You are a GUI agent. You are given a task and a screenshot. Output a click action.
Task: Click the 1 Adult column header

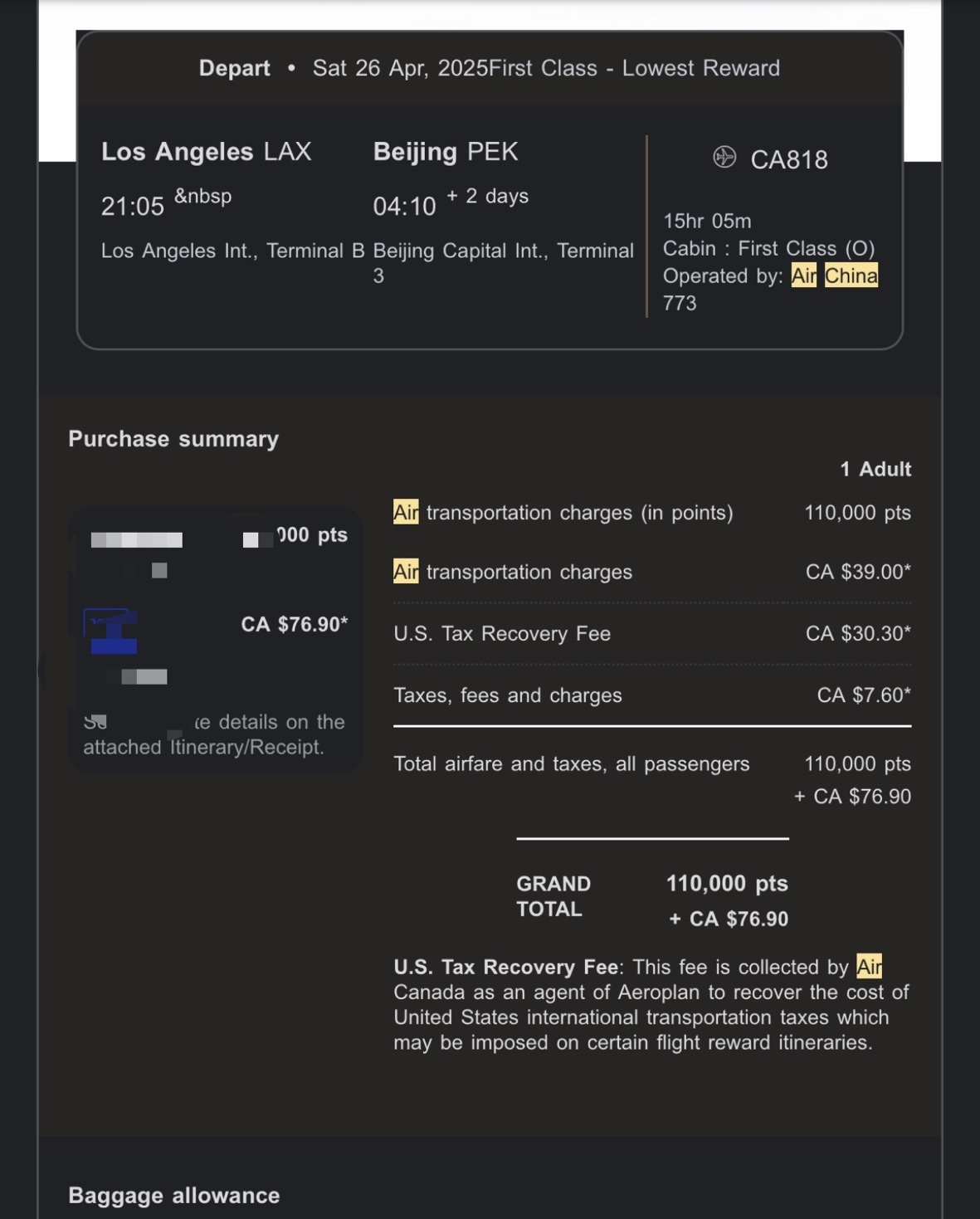[875, 470]
